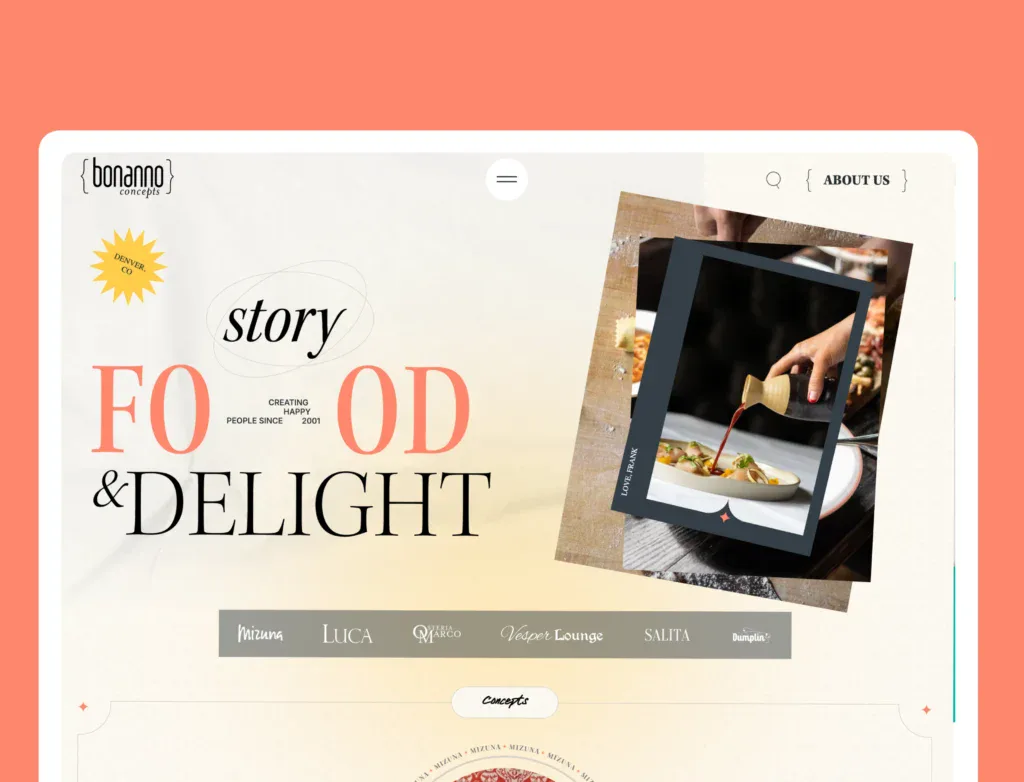Click the Concepts pill label
Image resolution: width=1024 pixels, height=782 pixels.
click(505, 702)
